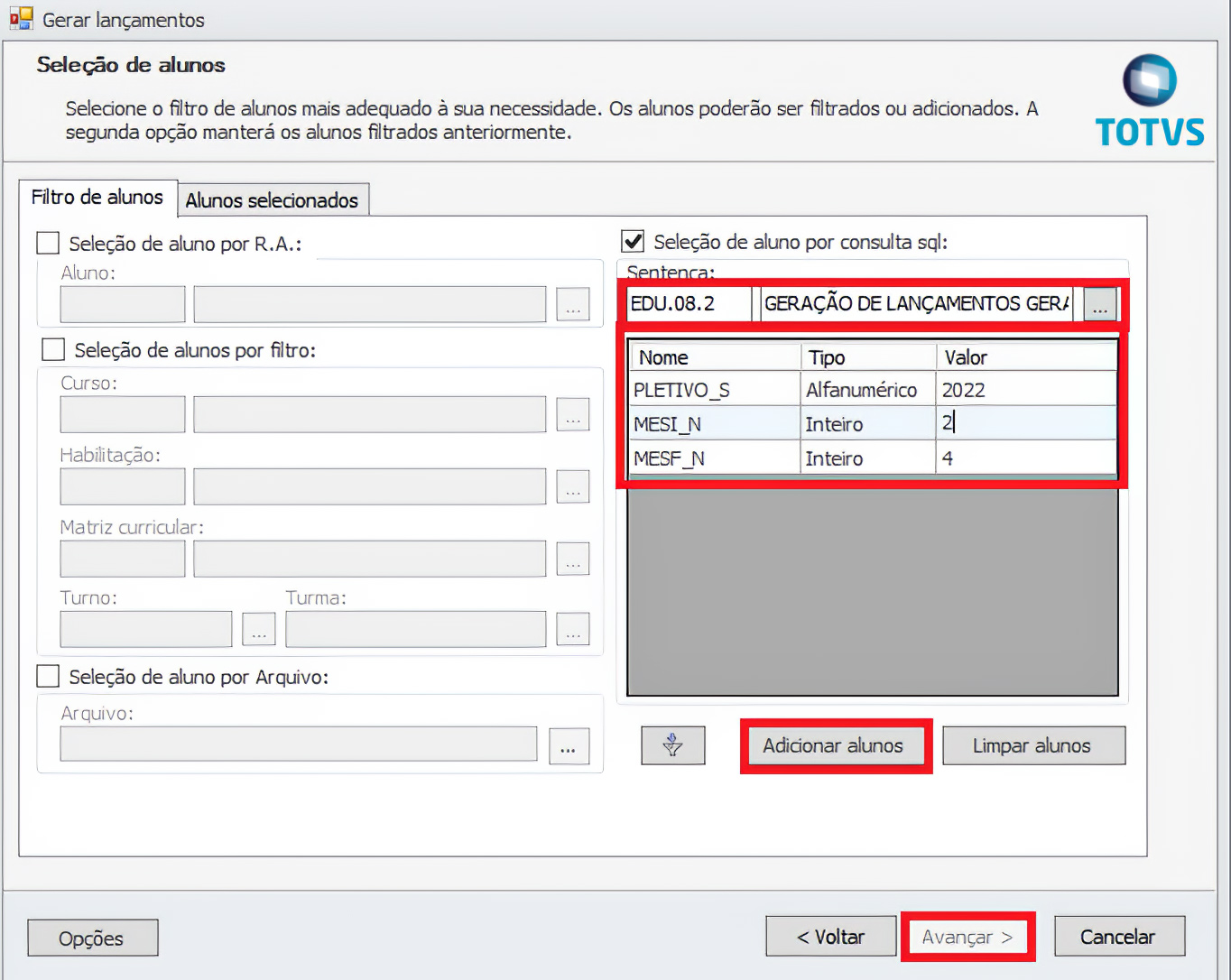Open the Aluno lookup ellipsis button

[x=572, y=305]
